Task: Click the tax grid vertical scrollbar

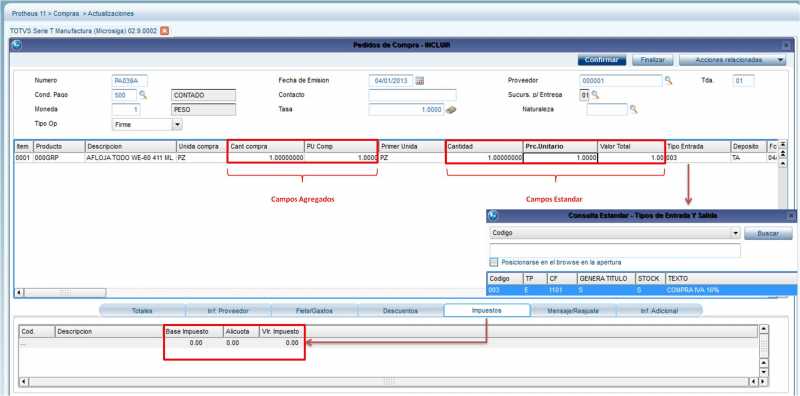Action: coord(763,351)
